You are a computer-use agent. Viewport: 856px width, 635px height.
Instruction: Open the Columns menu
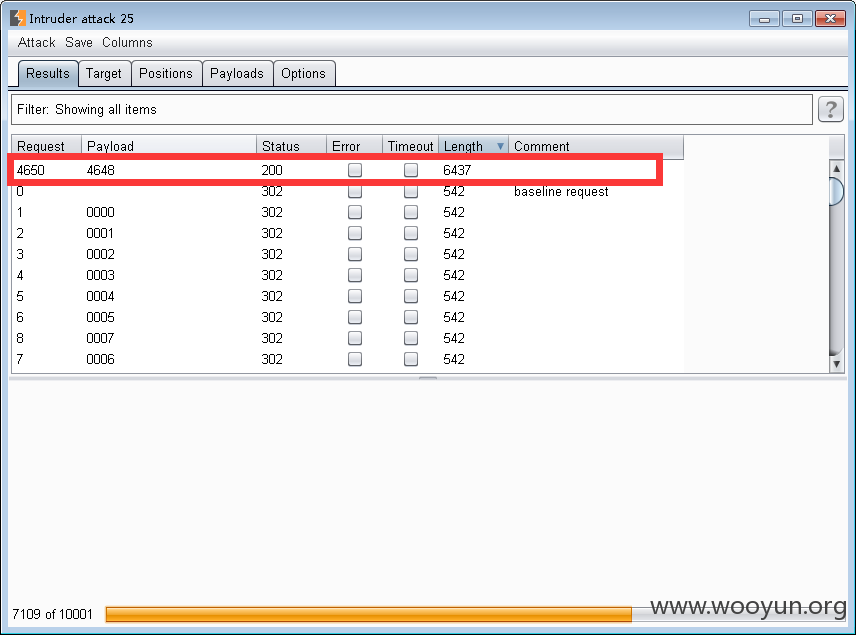pos(127,42)
